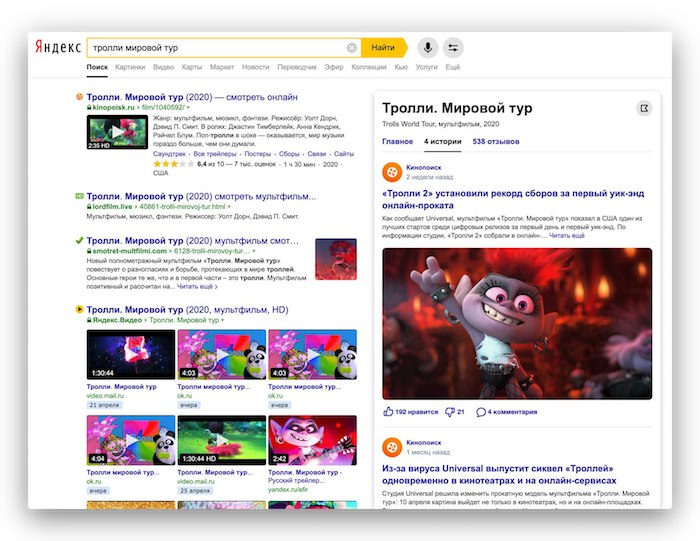
Task: Open the Услуги tab
Action: pos(426,67)
